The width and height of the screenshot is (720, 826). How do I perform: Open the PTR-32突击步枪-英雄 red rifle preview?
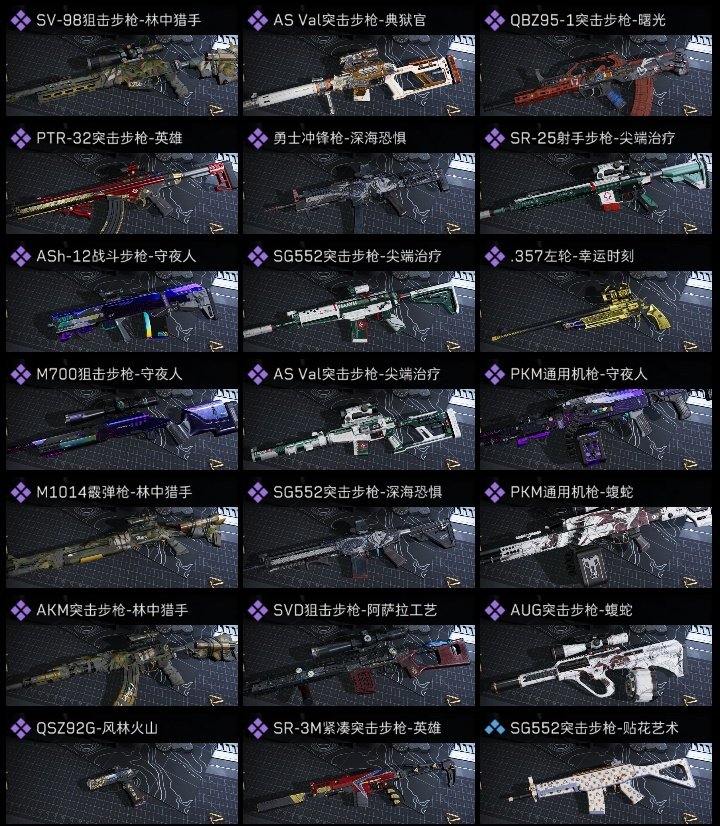(122, 193)
